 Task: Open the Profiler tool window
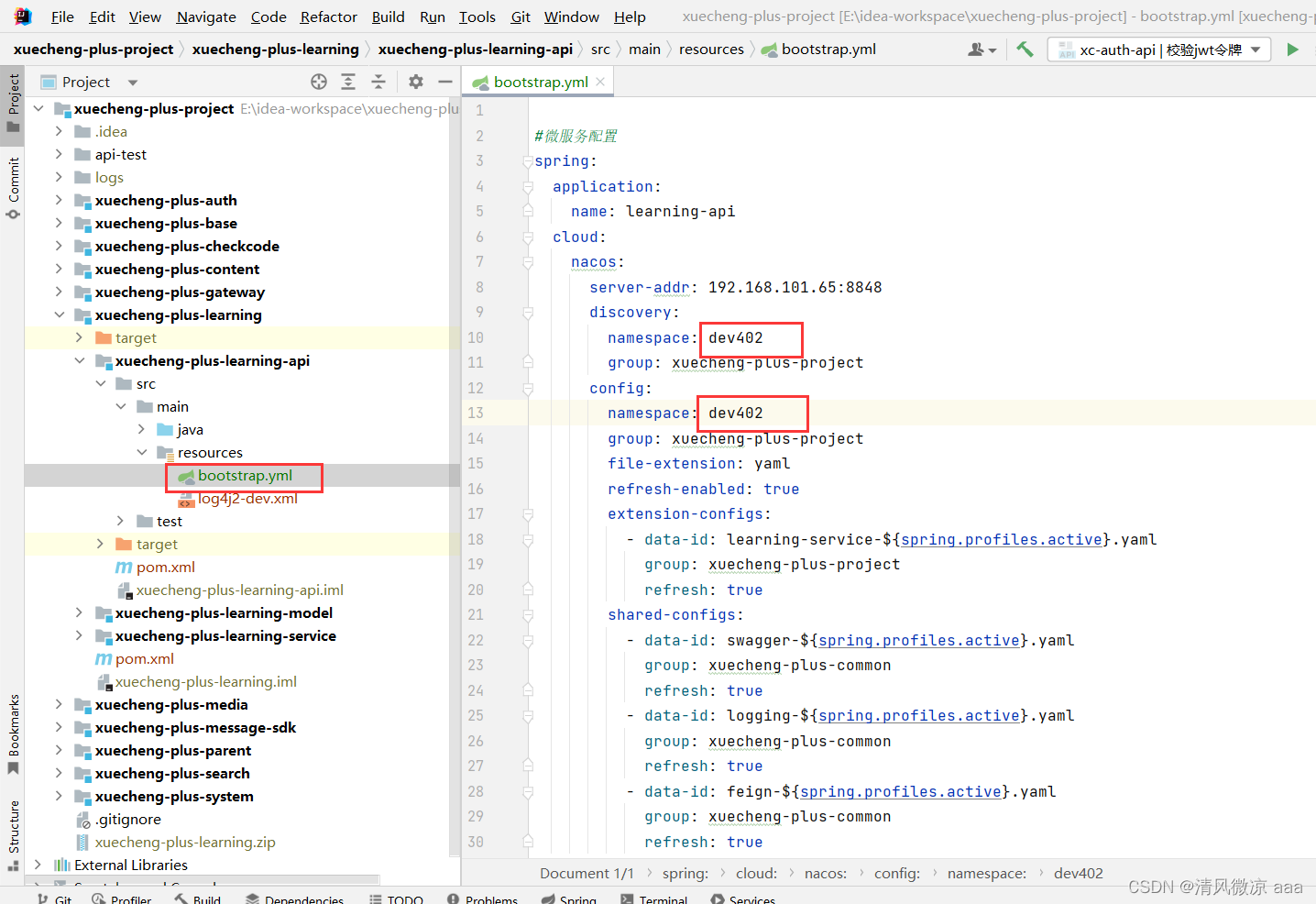click(121, 899)
